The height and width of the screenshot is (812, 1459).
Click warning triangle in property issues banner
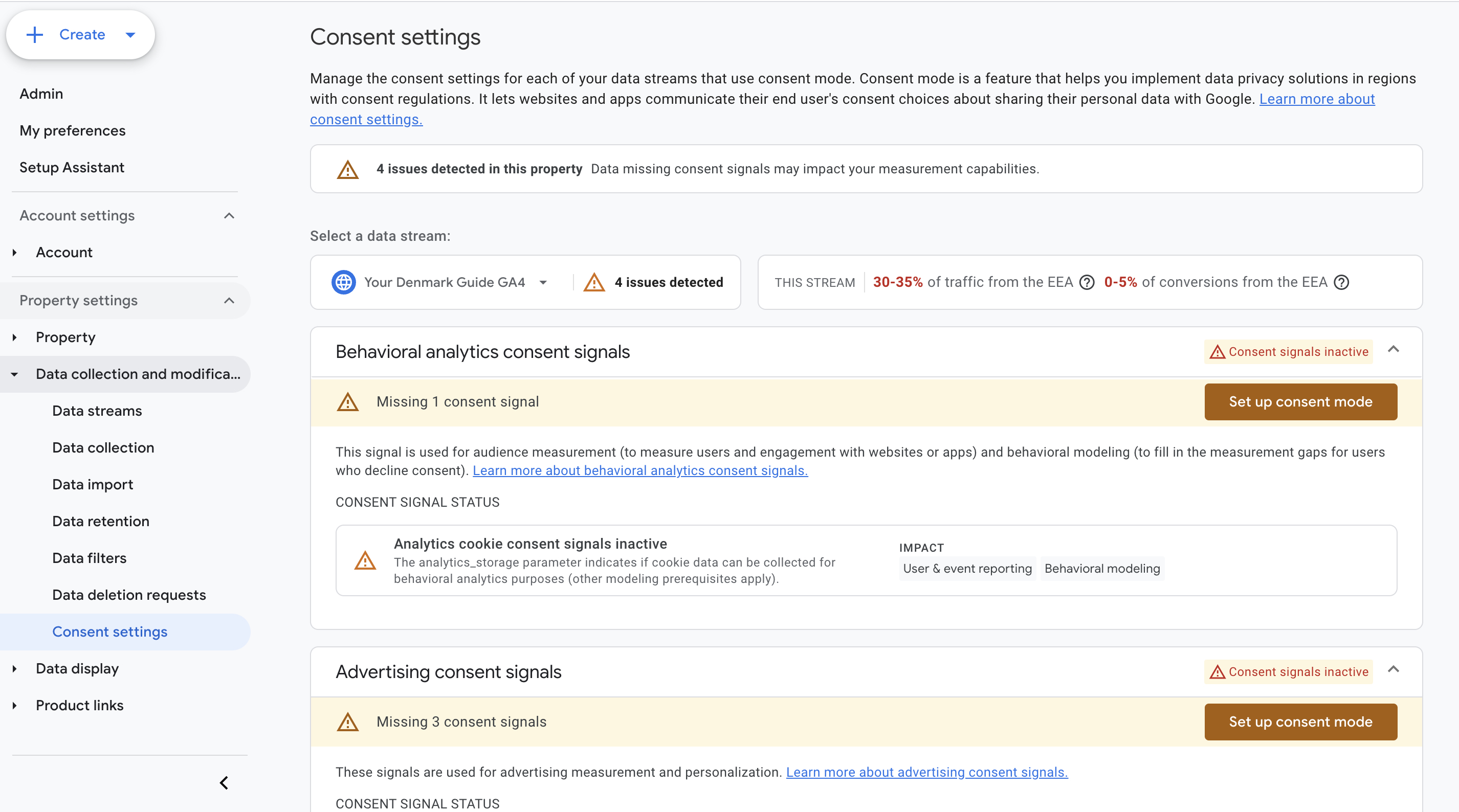[348, 169]
